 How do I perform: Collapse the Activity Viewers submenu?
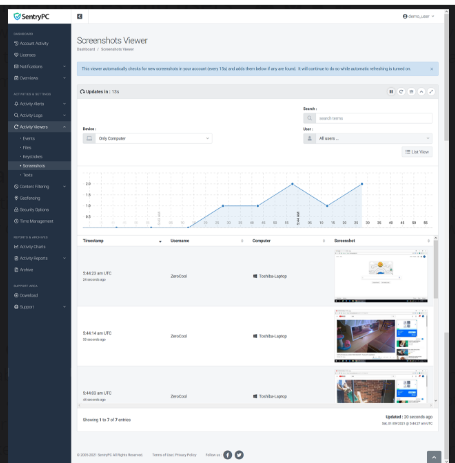pos(39,127)
